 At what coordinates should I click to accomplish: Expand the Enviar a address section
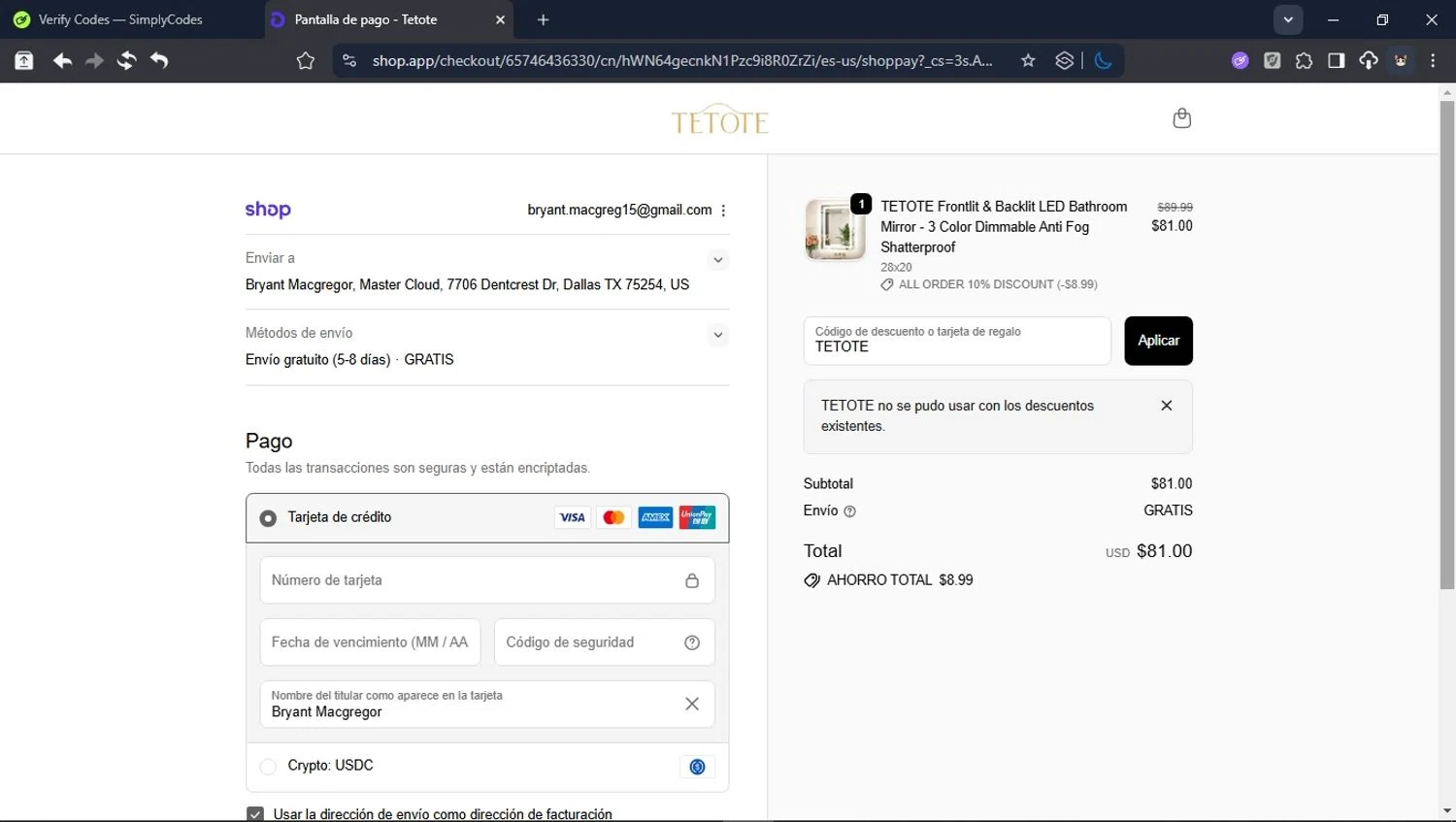[717, 260]
